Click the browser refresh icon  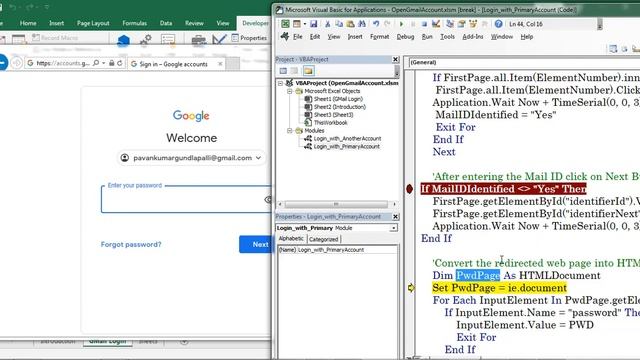(x=120, y=63)
